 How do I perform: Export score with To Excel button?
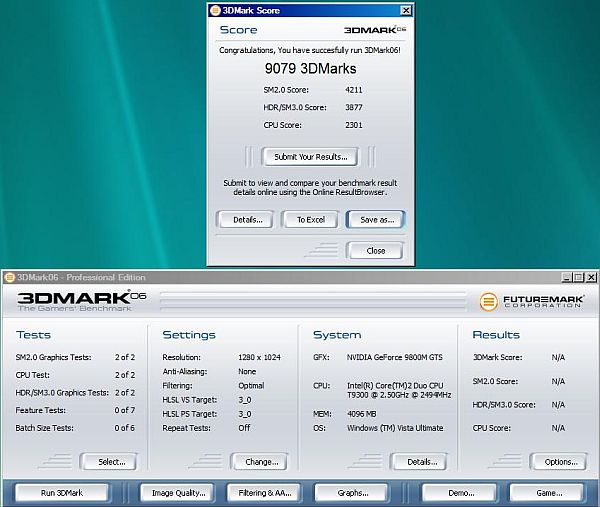coord(310,220)
